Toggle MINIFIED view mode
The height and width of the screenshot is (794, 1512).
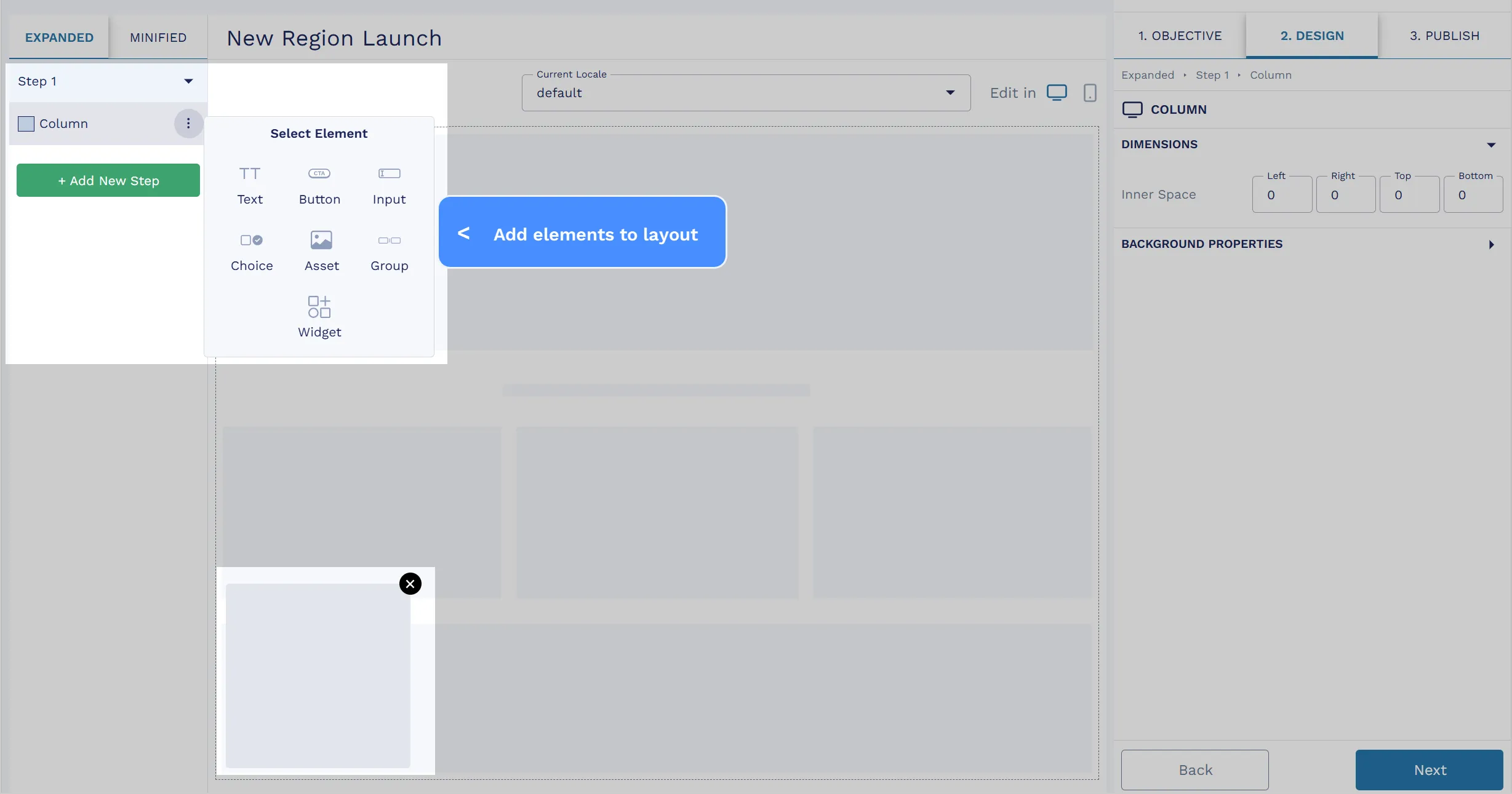(157, 37)
